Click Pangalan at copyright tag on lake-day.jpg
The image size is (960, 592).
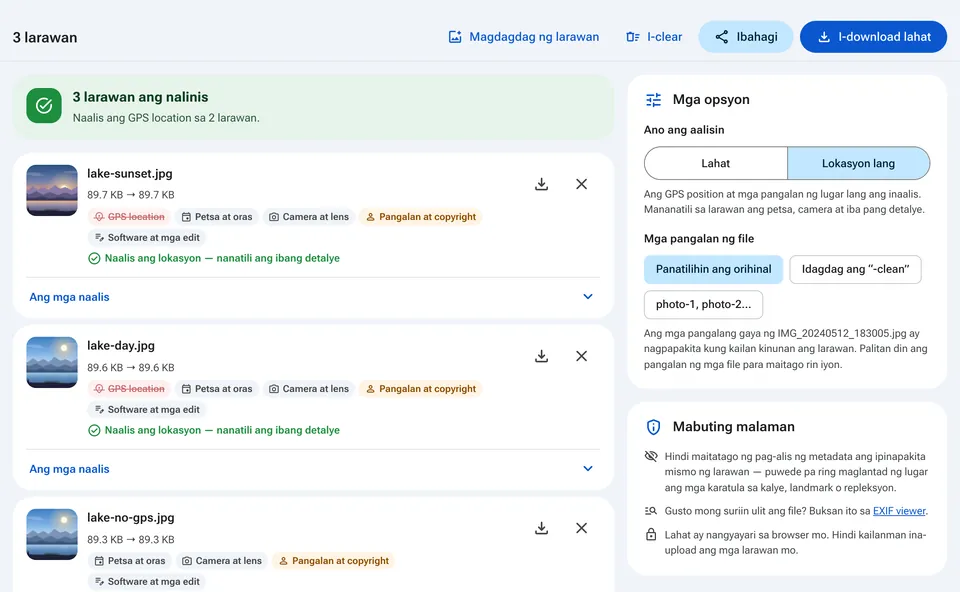(x=421, y=389)
